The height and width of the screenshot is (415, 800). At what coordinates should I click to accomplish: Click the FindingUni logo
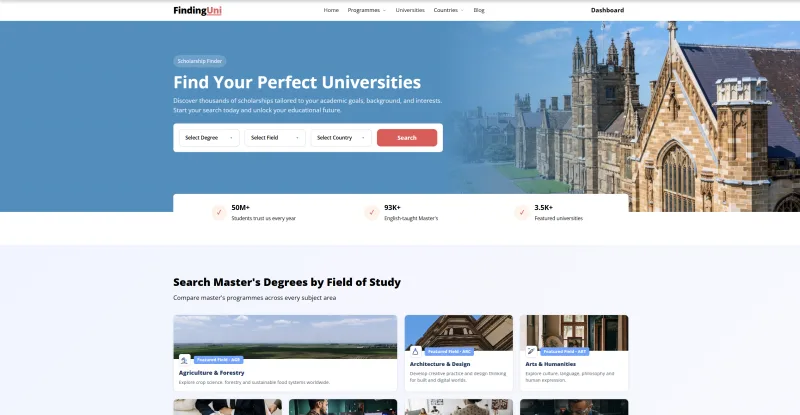[197, 10]
